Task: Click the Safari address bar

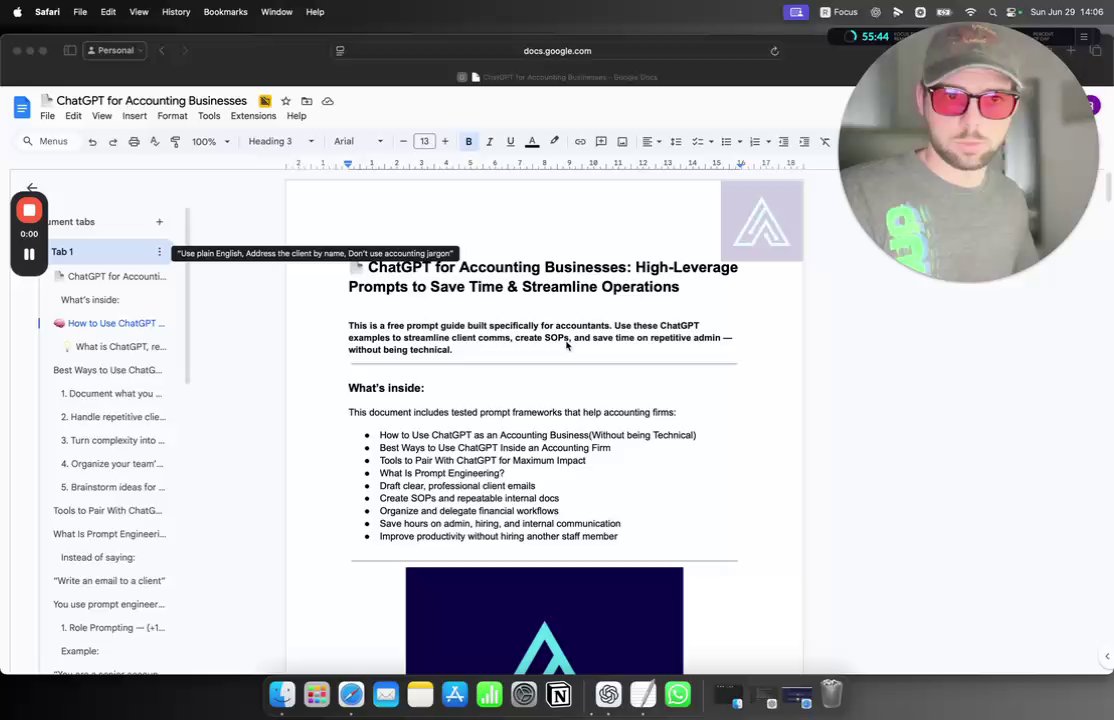Action: click(x=557, y=51)
